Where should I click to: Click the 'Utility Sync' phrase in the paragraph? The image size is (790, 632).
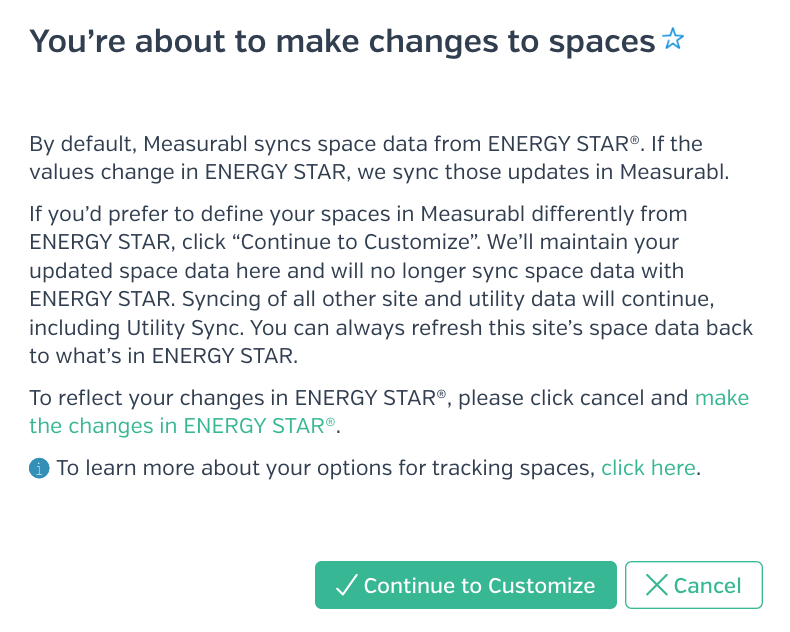(185, 329)
